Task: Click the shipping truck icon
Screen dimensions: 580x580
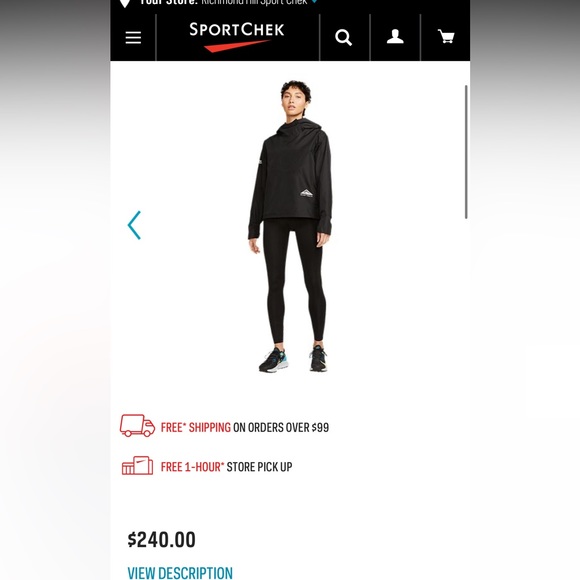Action: (x=137, y=425)
